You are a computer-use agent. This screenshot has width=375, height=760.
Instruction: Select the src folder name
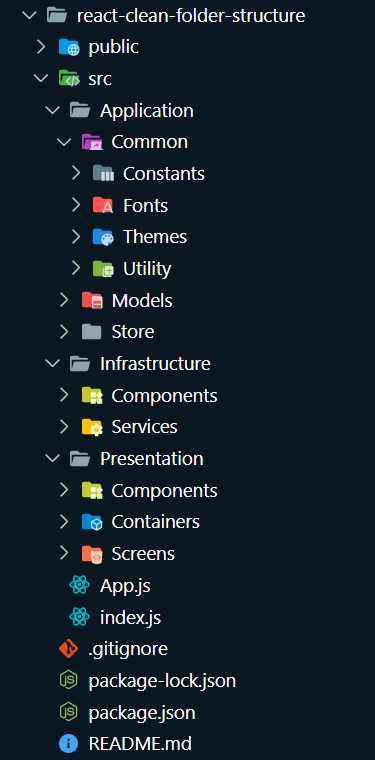[x=100, y=79]
